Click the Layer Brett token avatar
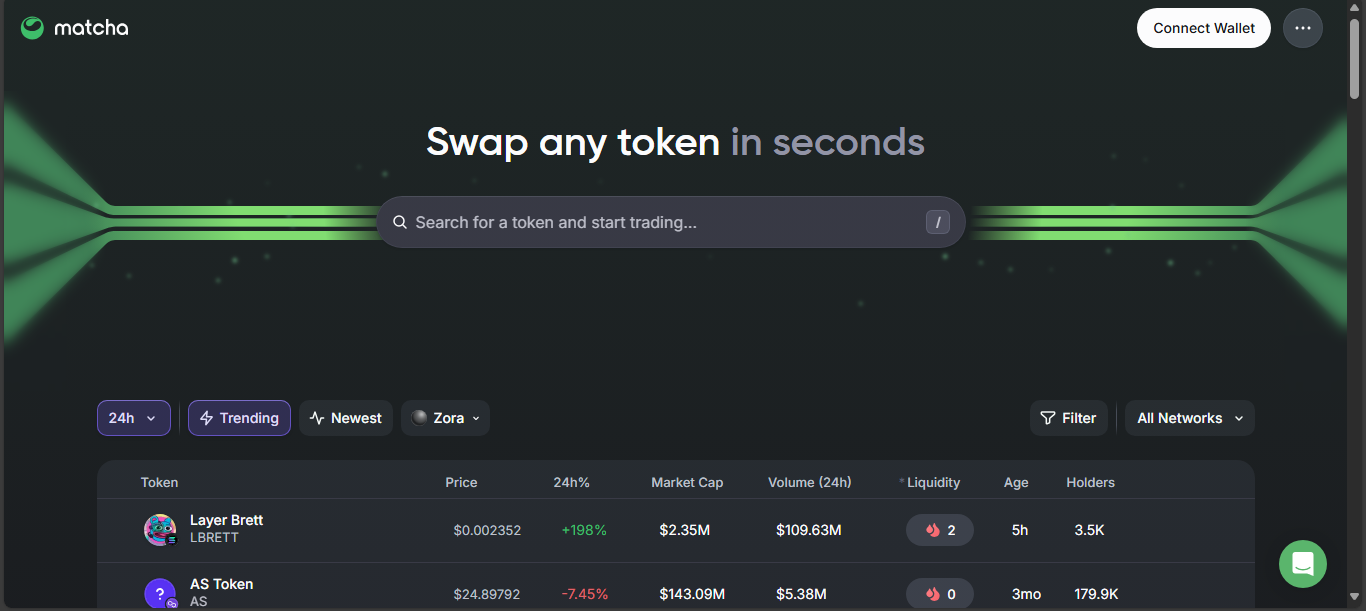Viewport: 1366px width, 611px height. click(160, 530)
